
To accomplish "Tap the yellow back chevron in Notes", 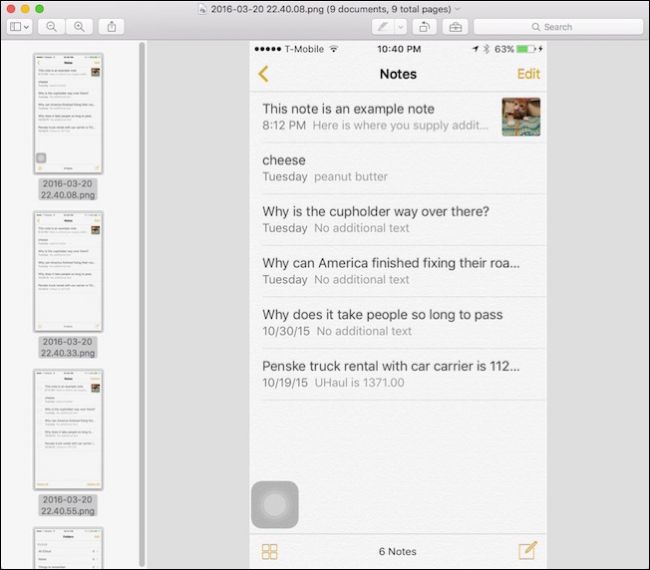I will click(x=264, y=74).
